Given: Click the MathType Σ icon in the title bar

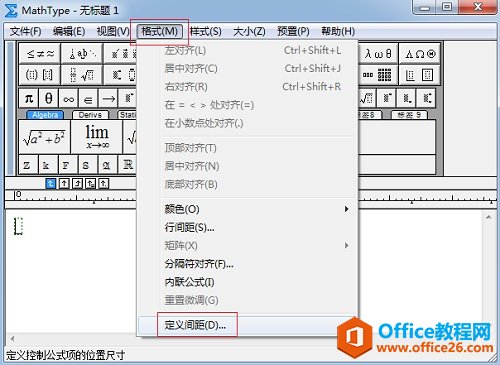Looking at the screenshot, I should (11, 10).
